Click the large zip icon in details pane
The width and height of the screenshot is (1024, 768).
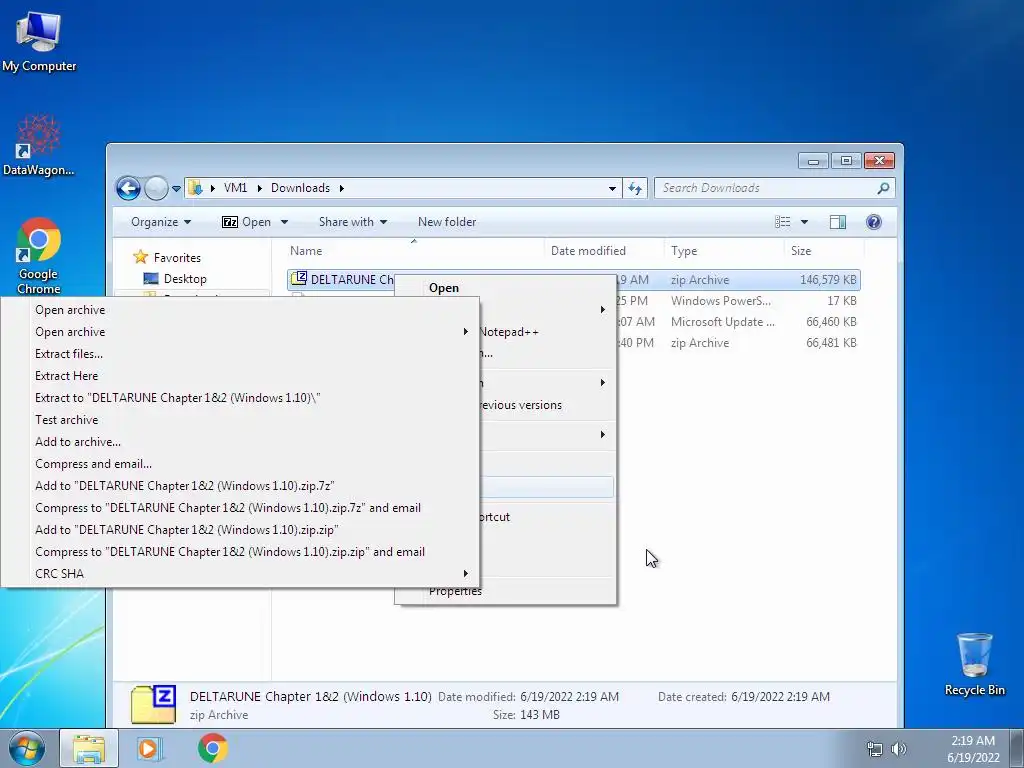[153, 704]
